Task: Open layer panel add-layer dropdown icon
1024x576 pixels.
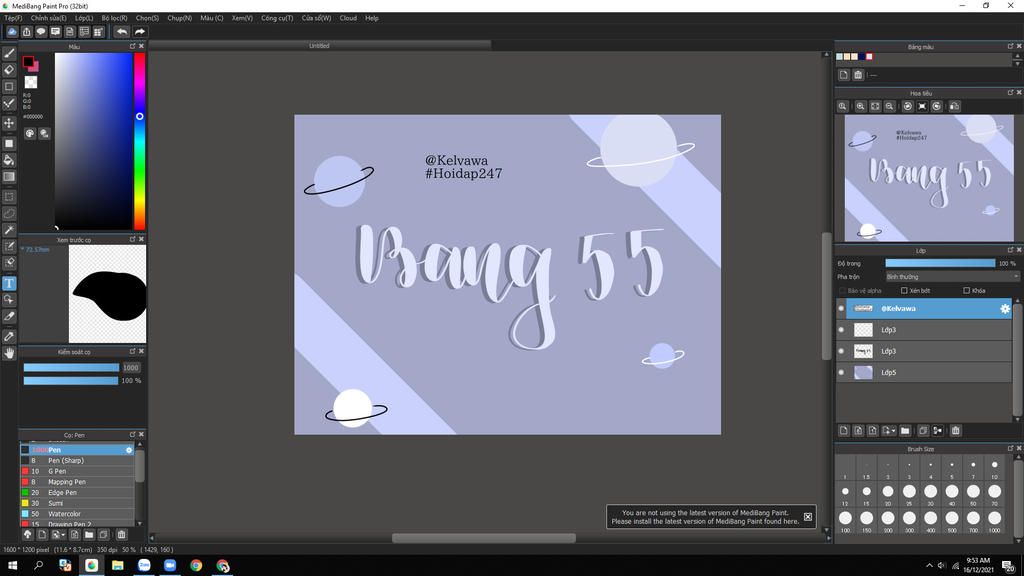Action: [889, 430]
